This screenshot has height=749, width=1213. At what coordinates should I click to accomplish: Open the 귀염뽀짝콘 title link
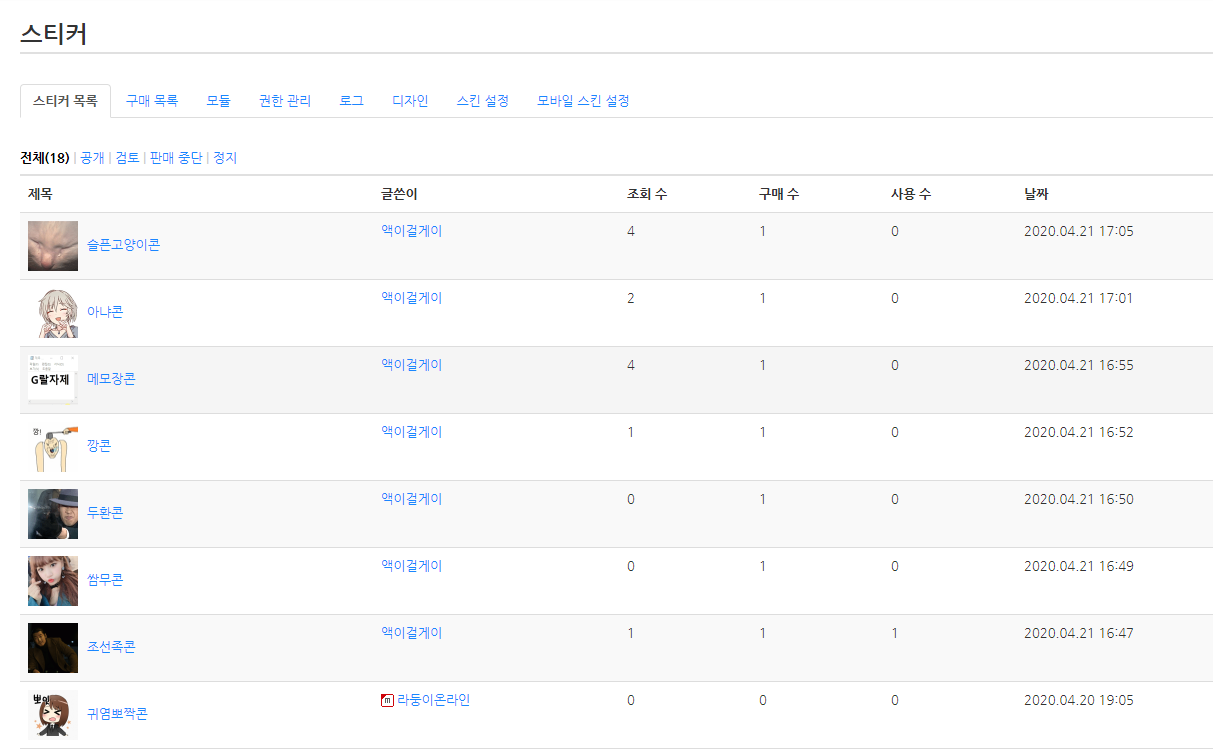pyautogui.click(x=117, y=714)
